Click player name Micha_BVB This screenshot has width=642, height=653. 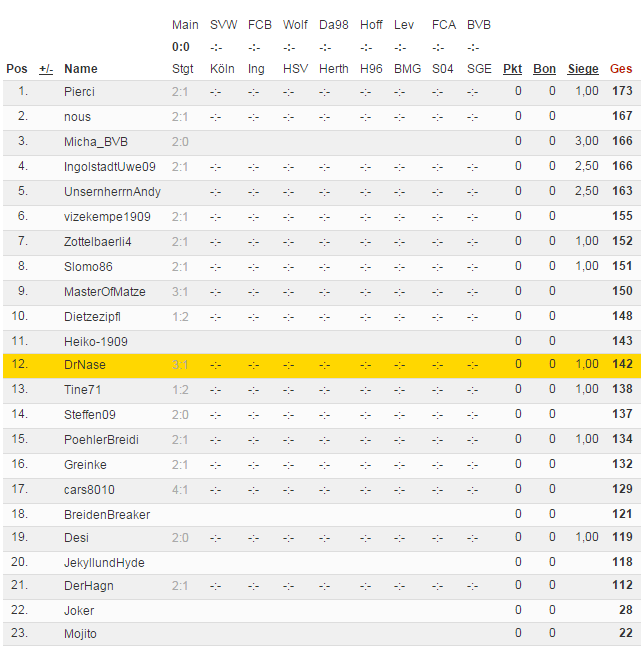(96, 142)
